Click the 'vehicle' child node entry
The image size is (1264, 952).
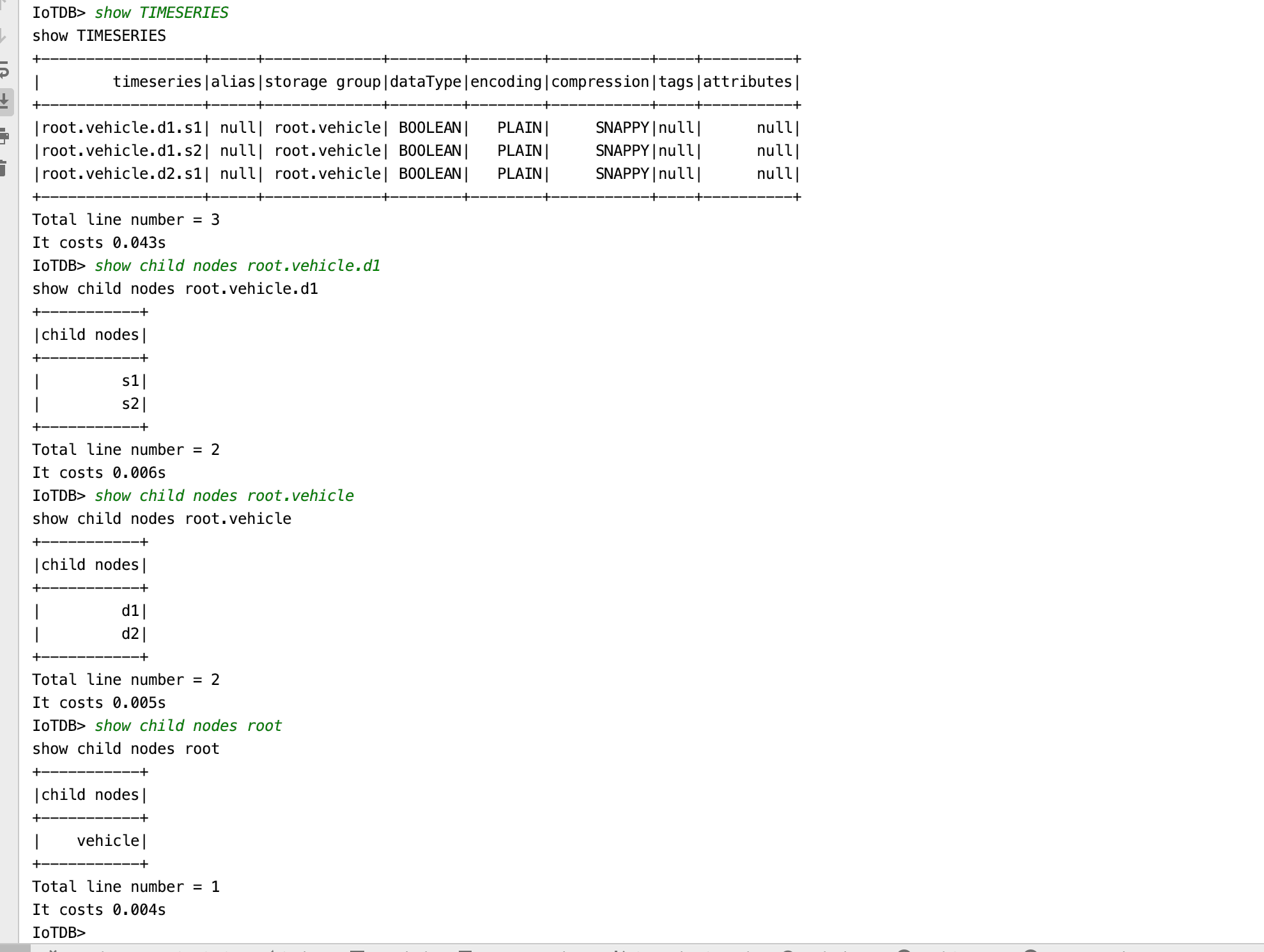point(107,841)
